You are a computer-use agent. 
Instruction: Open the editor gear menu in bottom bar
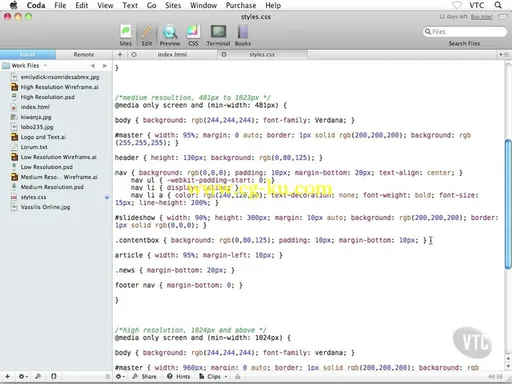pyautogui.click(x=120, y=376)
